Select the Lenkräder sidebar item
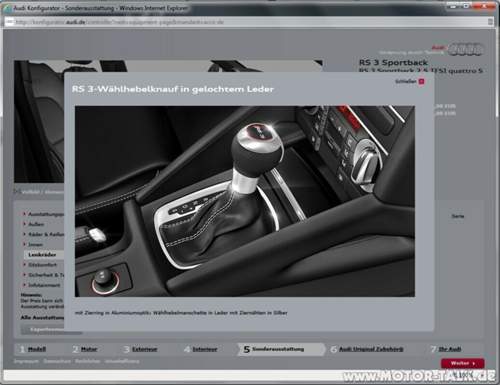 (42, 255)
